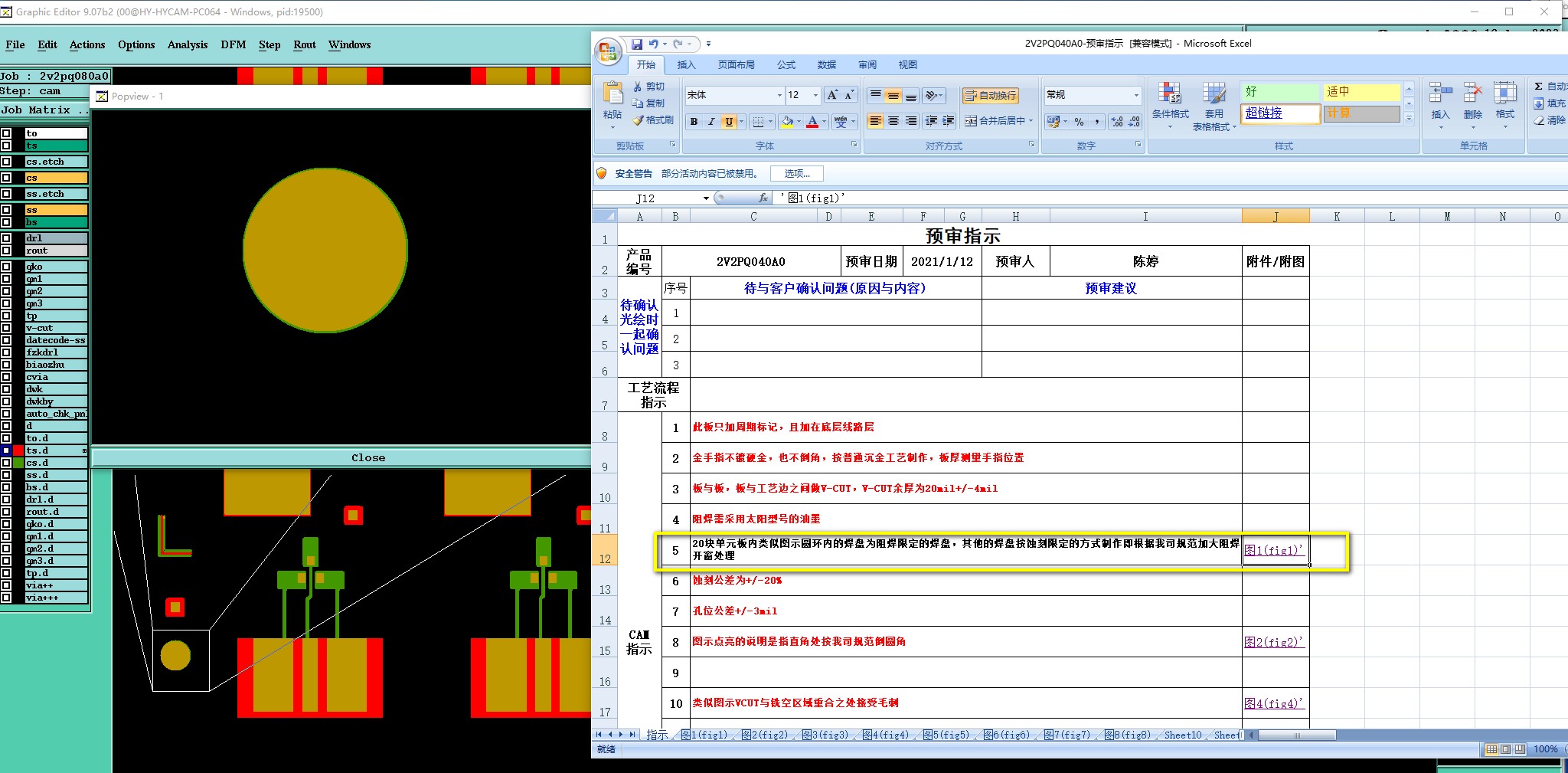The image size is (1568, 773).
Task: Open the font size 12 dropdown
Action: [815, 95]
